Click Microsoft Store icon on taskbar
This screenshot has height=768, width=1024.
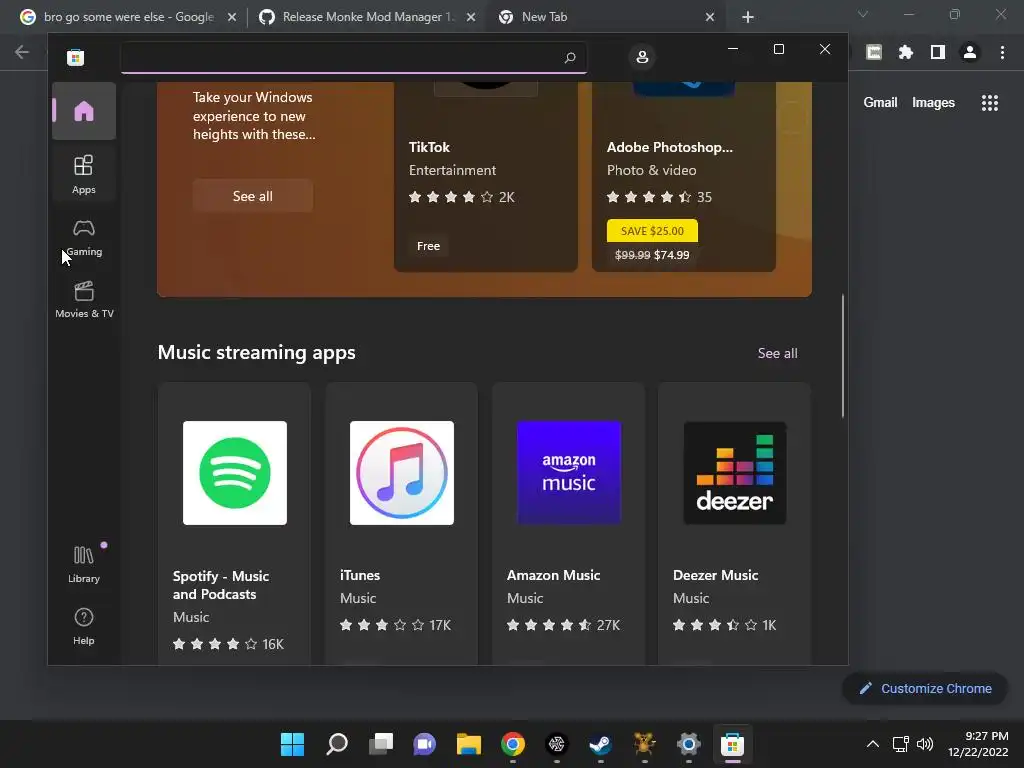pos(732,744)
